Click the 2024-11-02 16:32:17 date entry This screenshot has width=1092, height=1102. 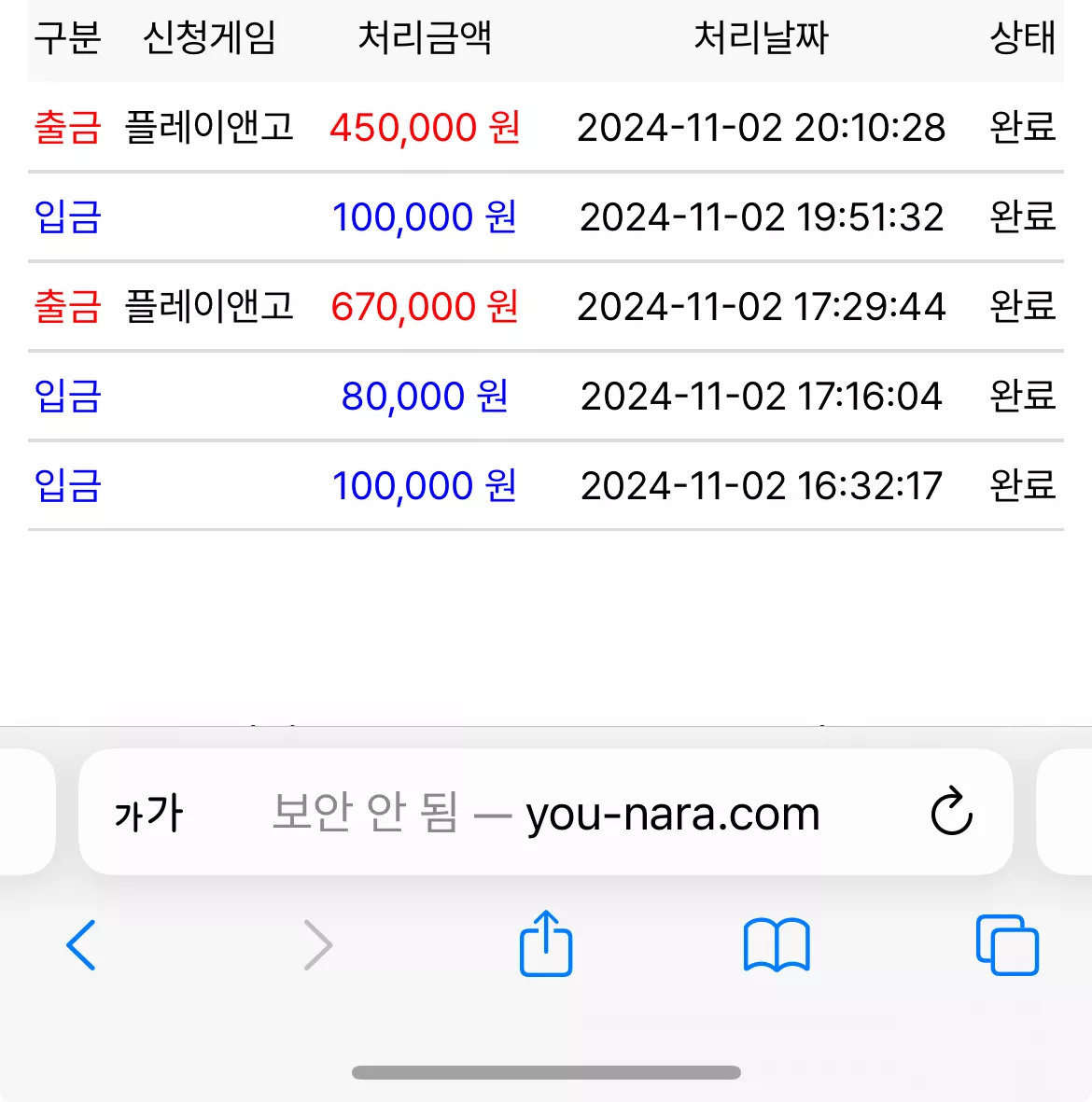pyautogui.click(x=762, y=485)
